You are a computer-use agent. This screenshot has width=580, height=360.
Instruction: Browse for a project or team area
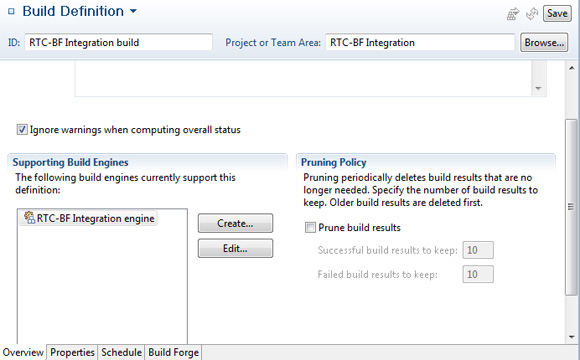pyautogui.click(x=544, y=43)
